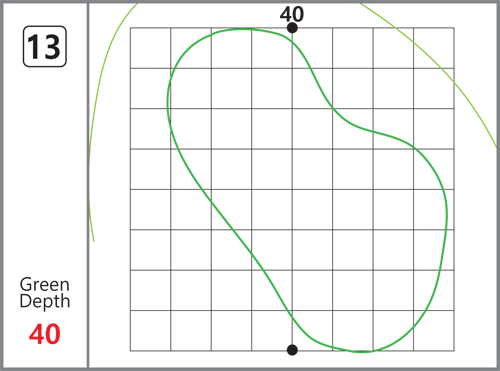This screenshot has width=500, height=371.
Task: Click the bottom-right grid cell
Action: point(434,331)
